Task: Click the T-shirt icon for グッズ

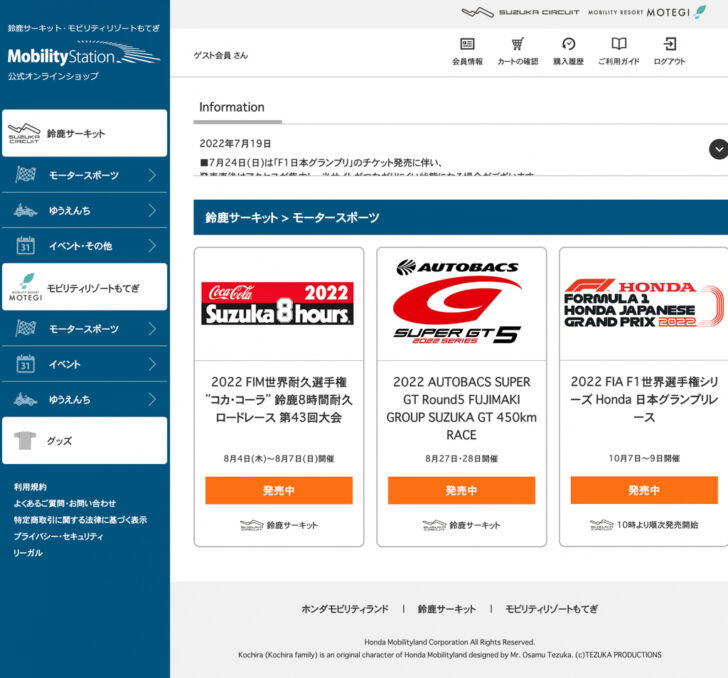Action: pyautogui.click(x=25, y=440)
